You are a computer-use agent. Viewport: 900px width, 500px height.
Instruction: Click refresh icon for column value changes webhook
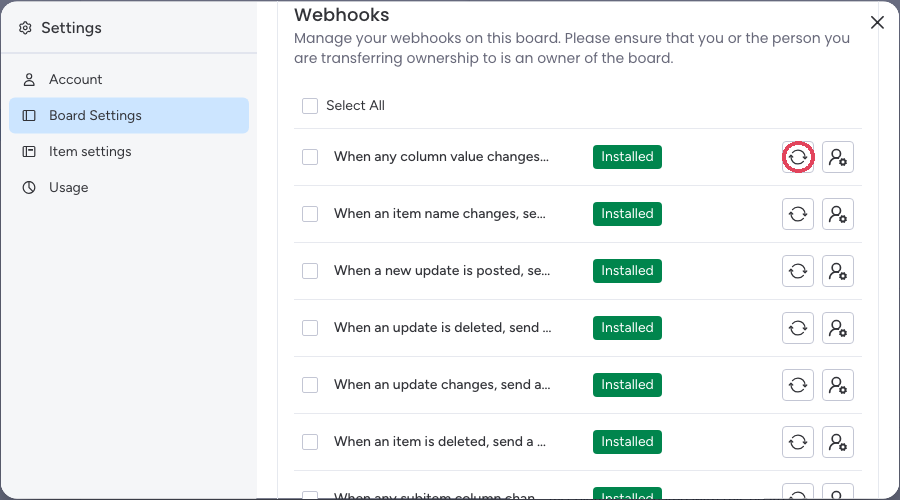(798, 157)
